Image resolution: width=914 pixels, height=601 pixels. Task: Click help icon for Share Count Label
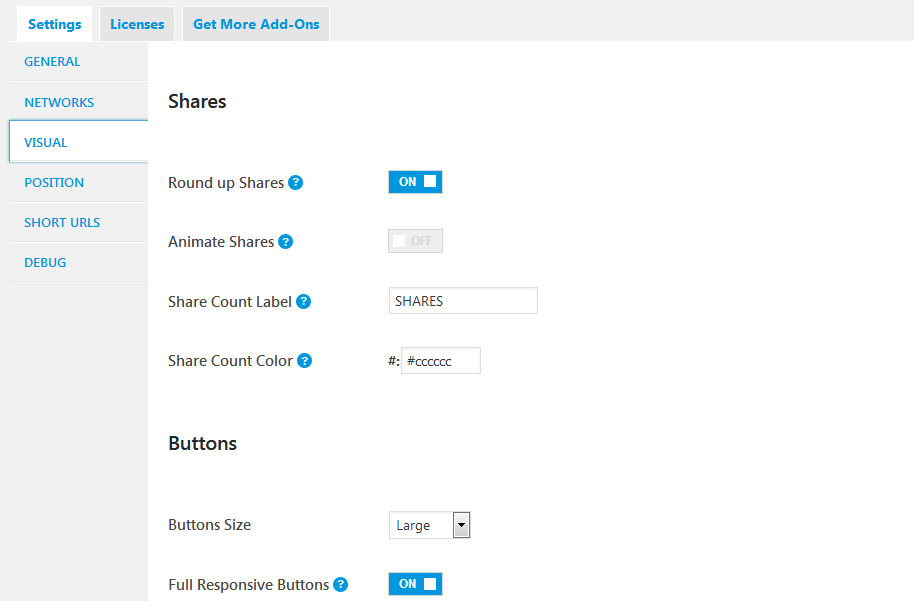[x=304, y=301]
